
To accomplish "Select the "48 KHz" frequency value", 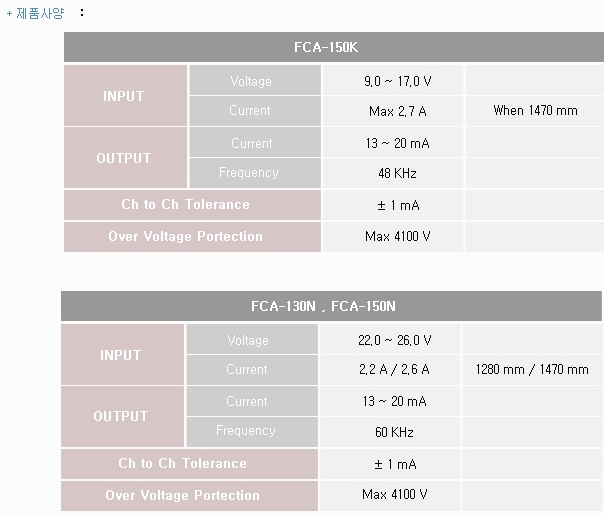I will point(397,173).
